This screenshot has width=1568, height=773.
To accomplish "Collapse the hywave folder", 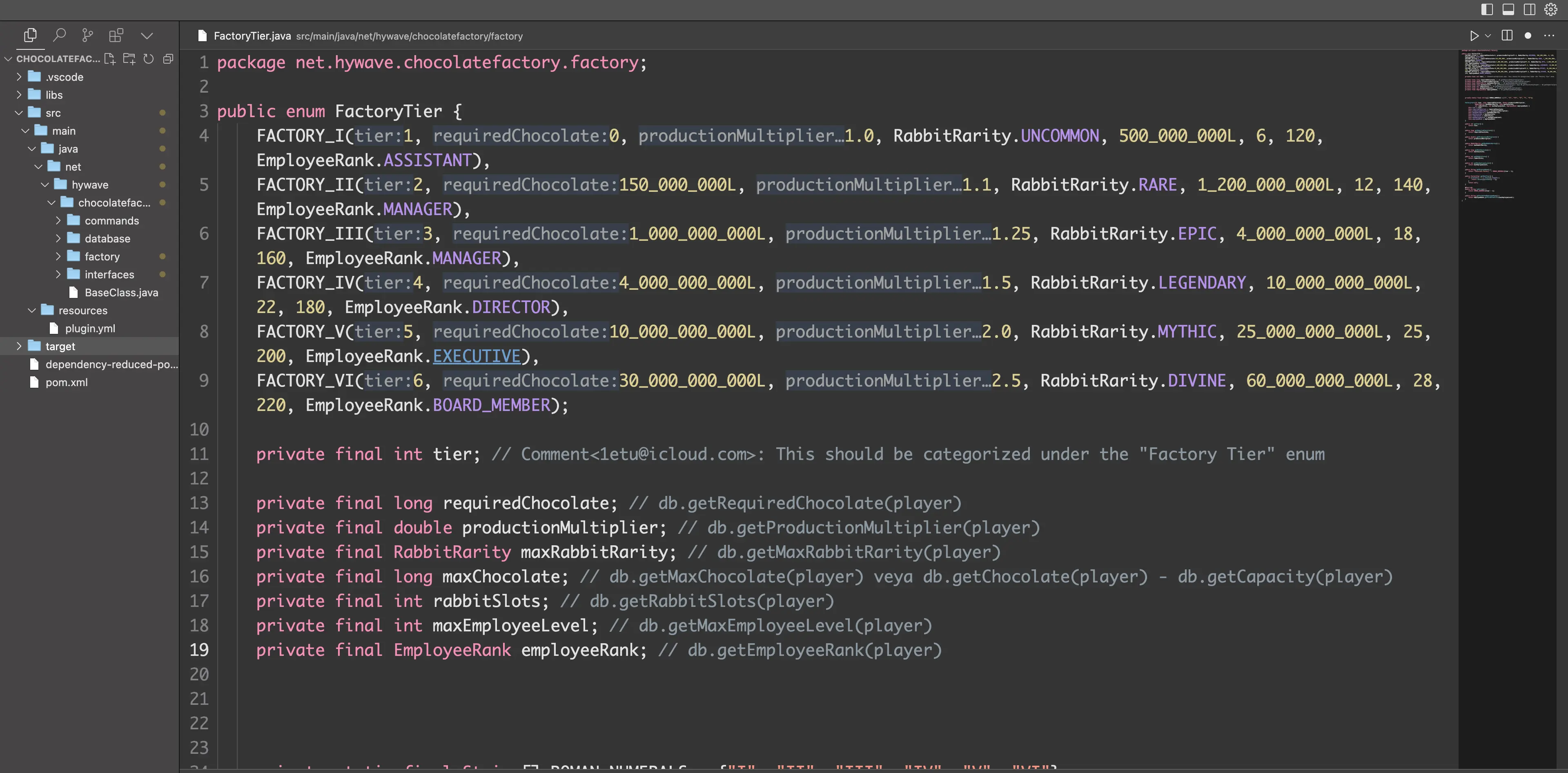I will [x=45, y=184].
